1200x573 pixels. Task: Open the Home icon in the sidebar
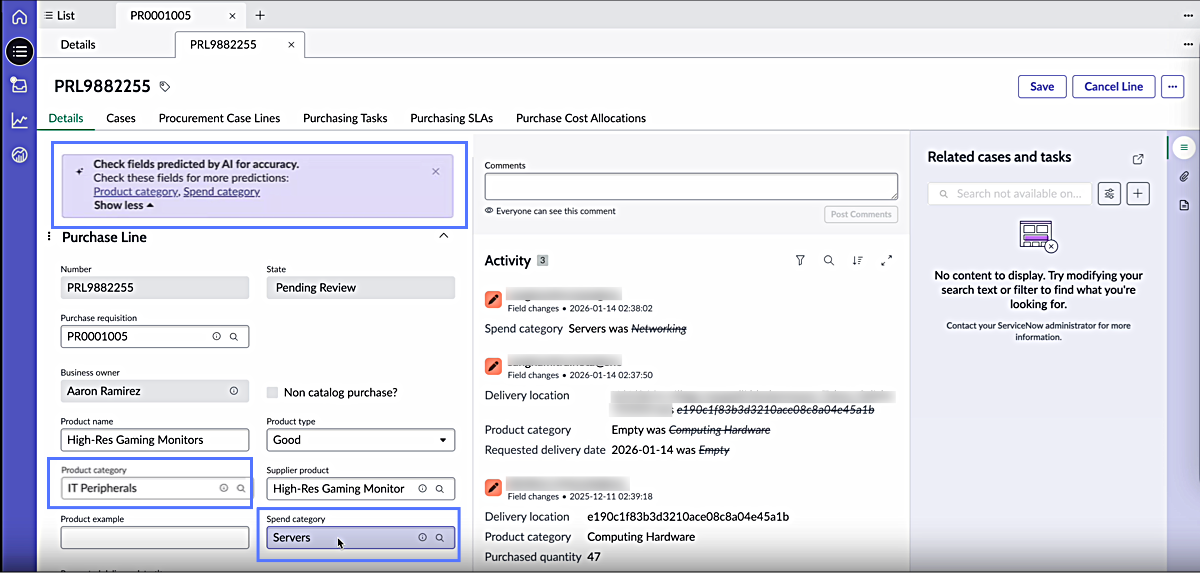19,17
